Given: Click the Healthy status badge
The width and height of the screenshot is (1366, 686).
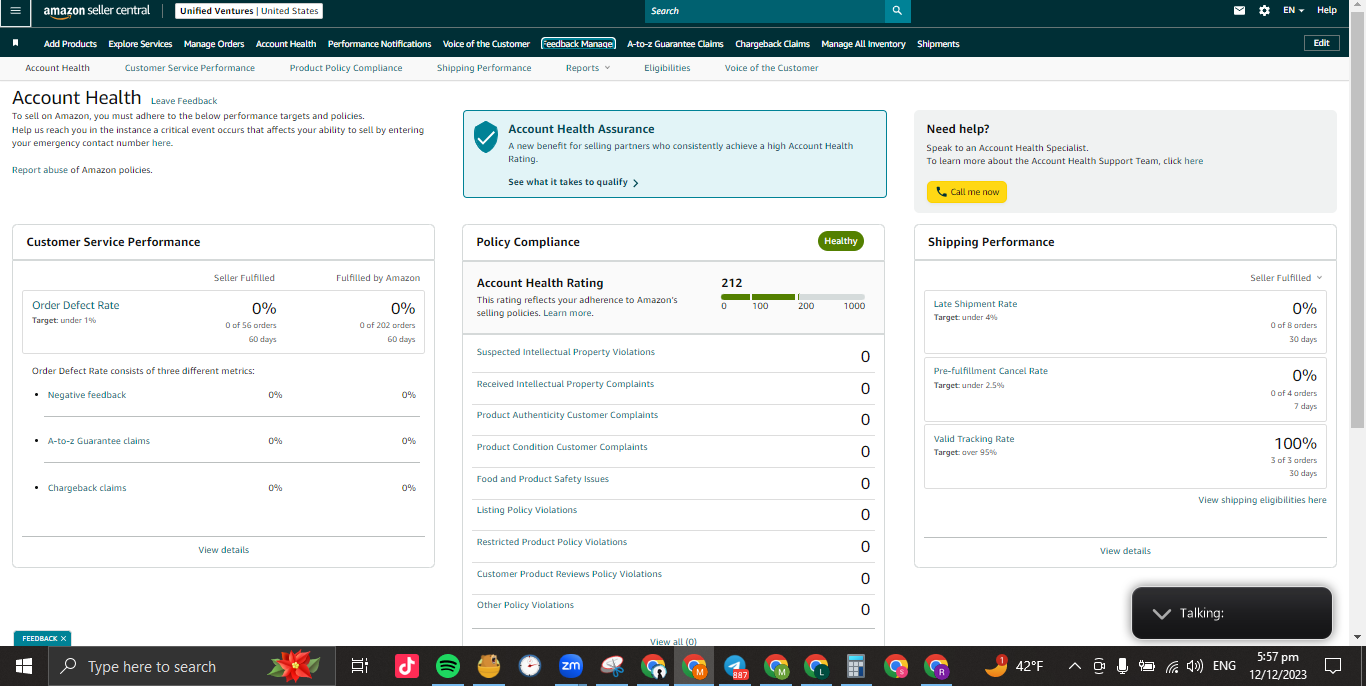Looking at the screenshot, I should point(841,241).
